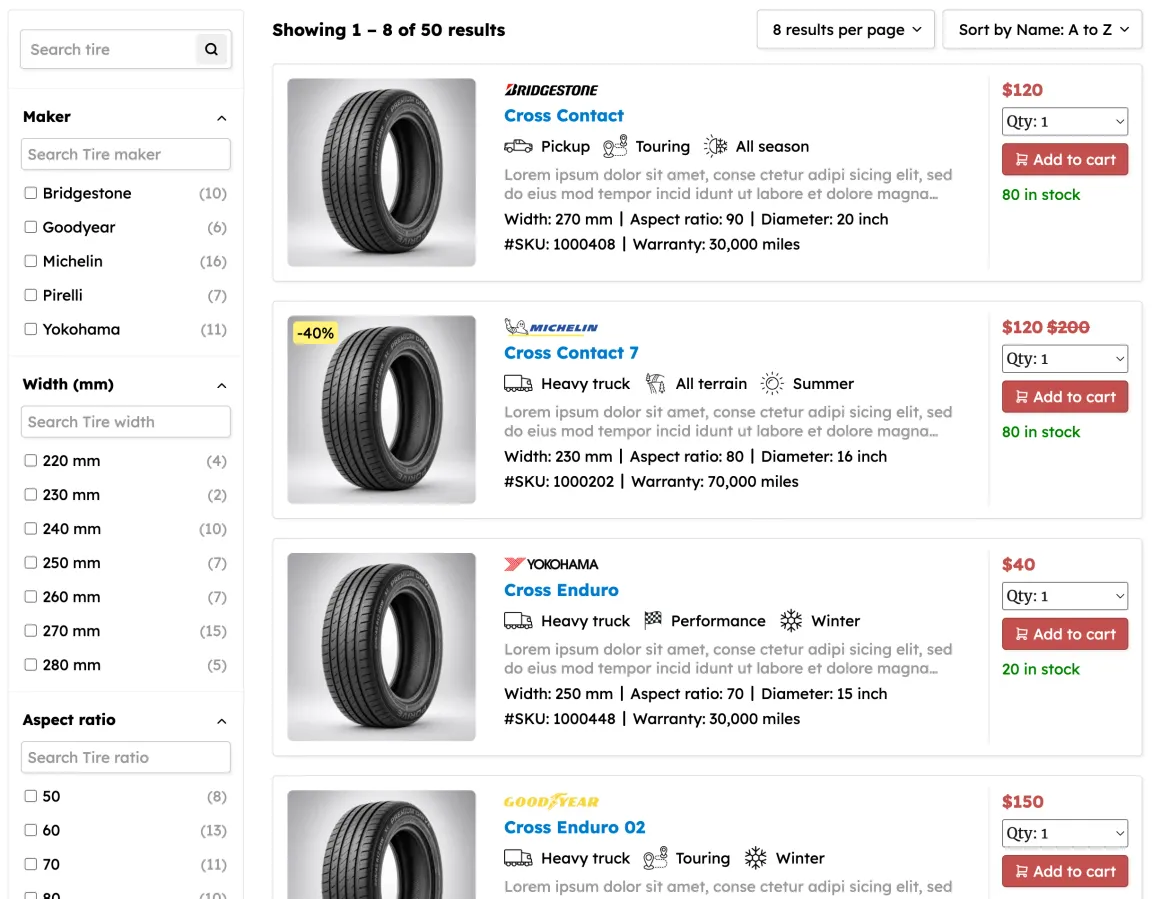Collapse the Maker filter section
This screenshot has width=1152, height=899.
coord(222,118)
